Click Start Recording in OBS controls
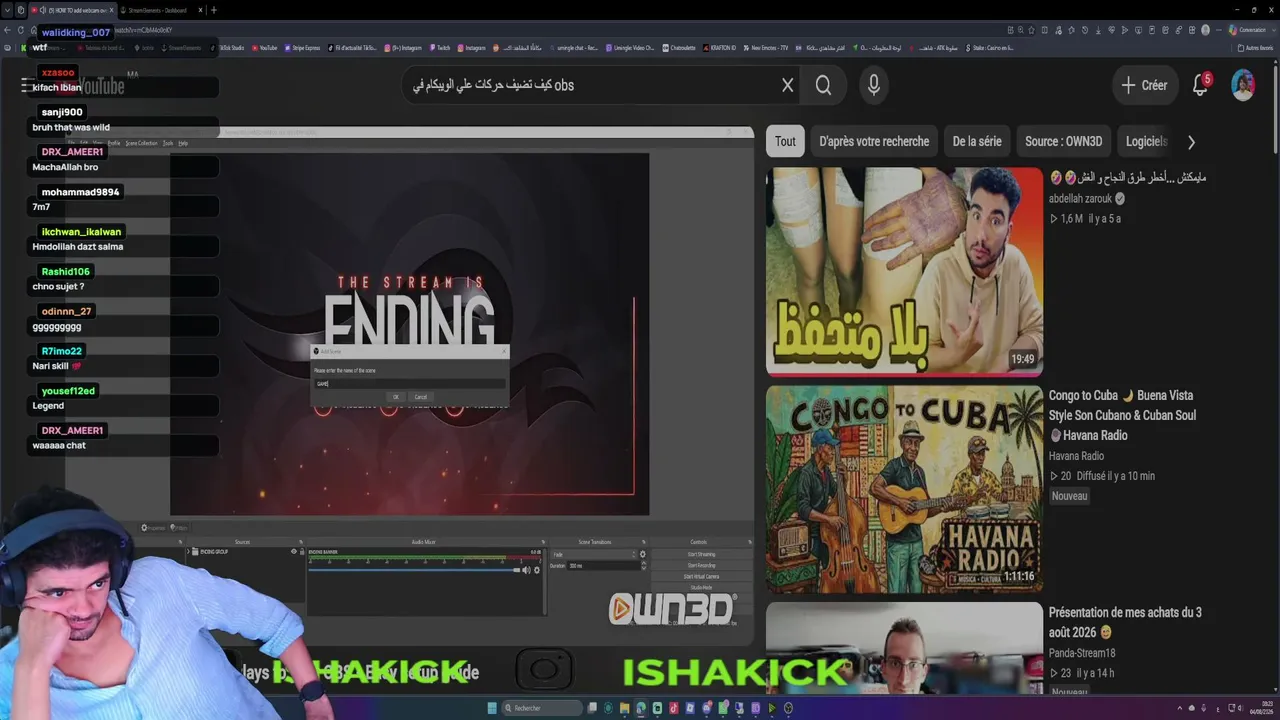This screenshot has height=720, width=1280. (700, 565)
